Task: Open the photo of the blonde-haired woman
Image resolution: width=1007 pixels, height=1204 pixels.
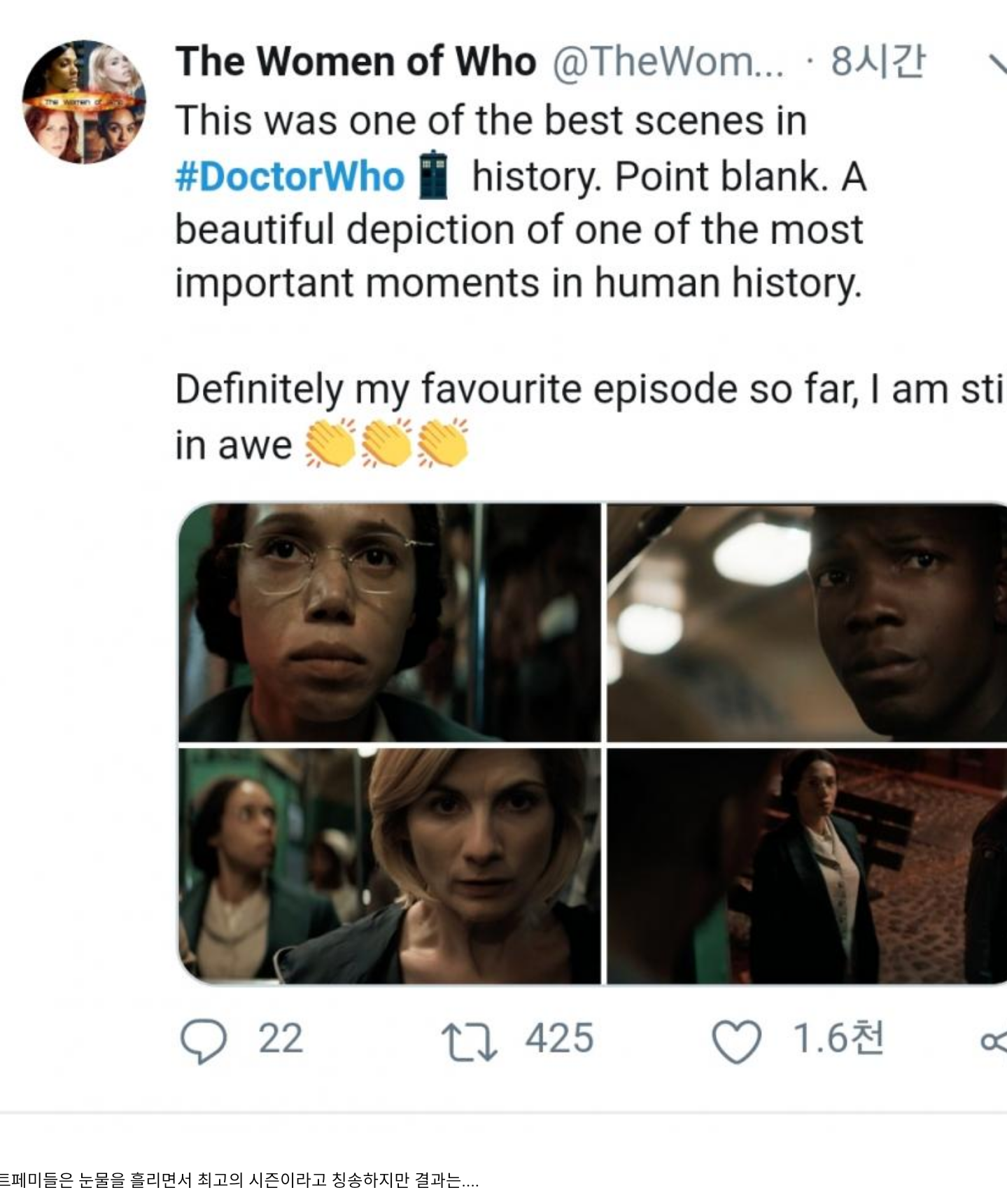Action: point(389,866)
